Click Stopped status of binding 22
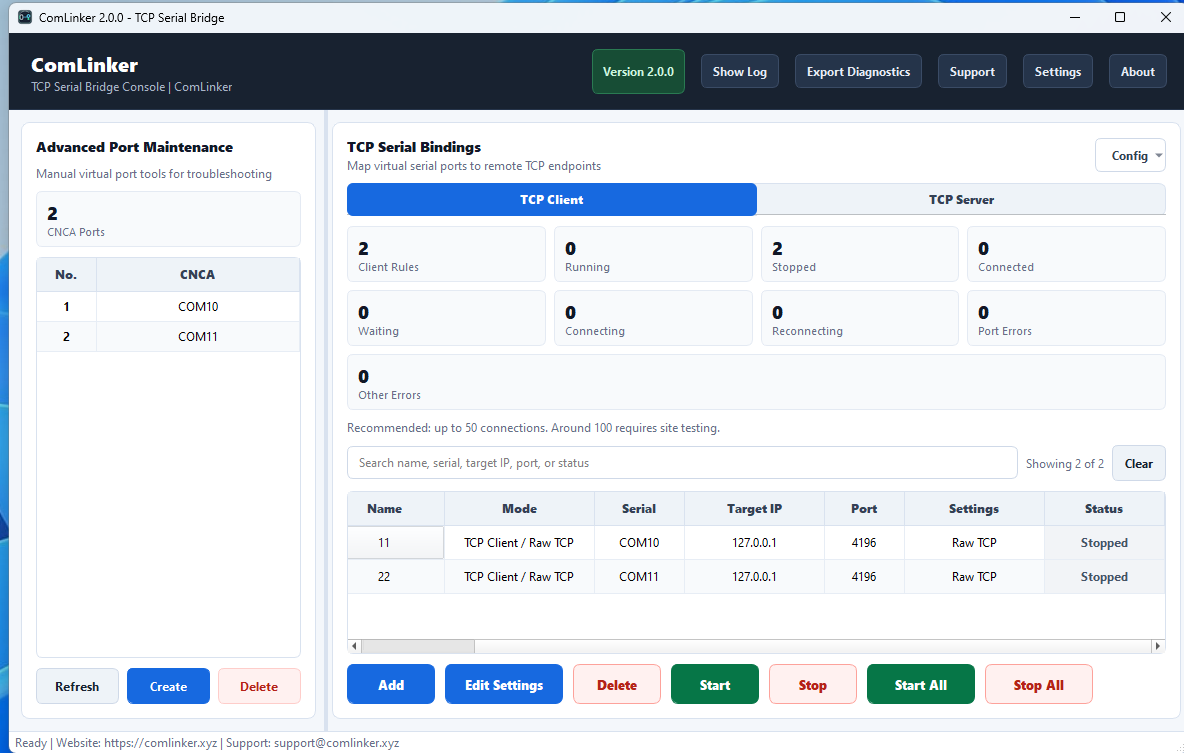 pyautogui.click(x=1104, y=577)
